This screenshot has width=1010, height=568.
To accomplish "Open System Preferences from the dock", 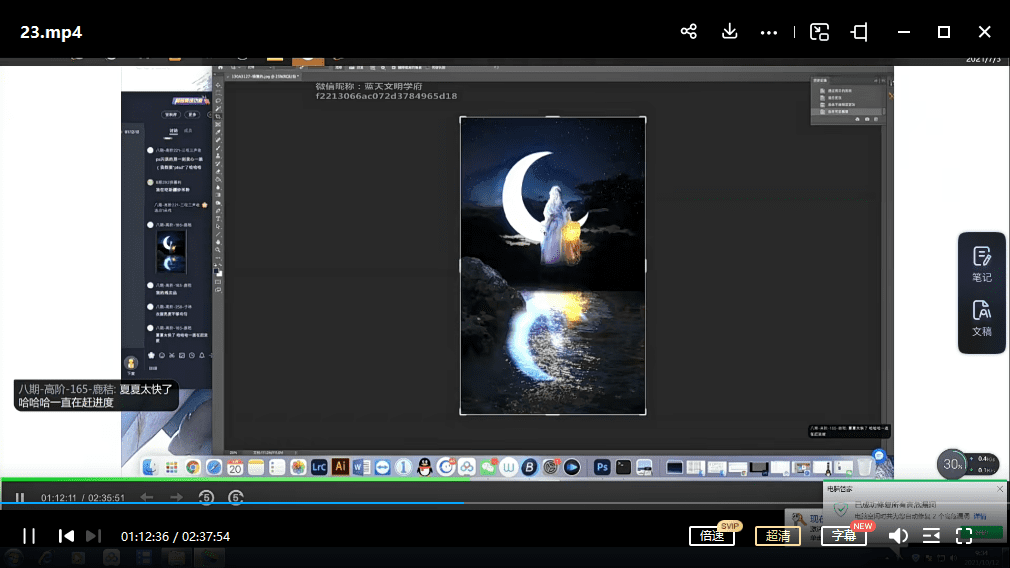I will [x=551, y=468].
